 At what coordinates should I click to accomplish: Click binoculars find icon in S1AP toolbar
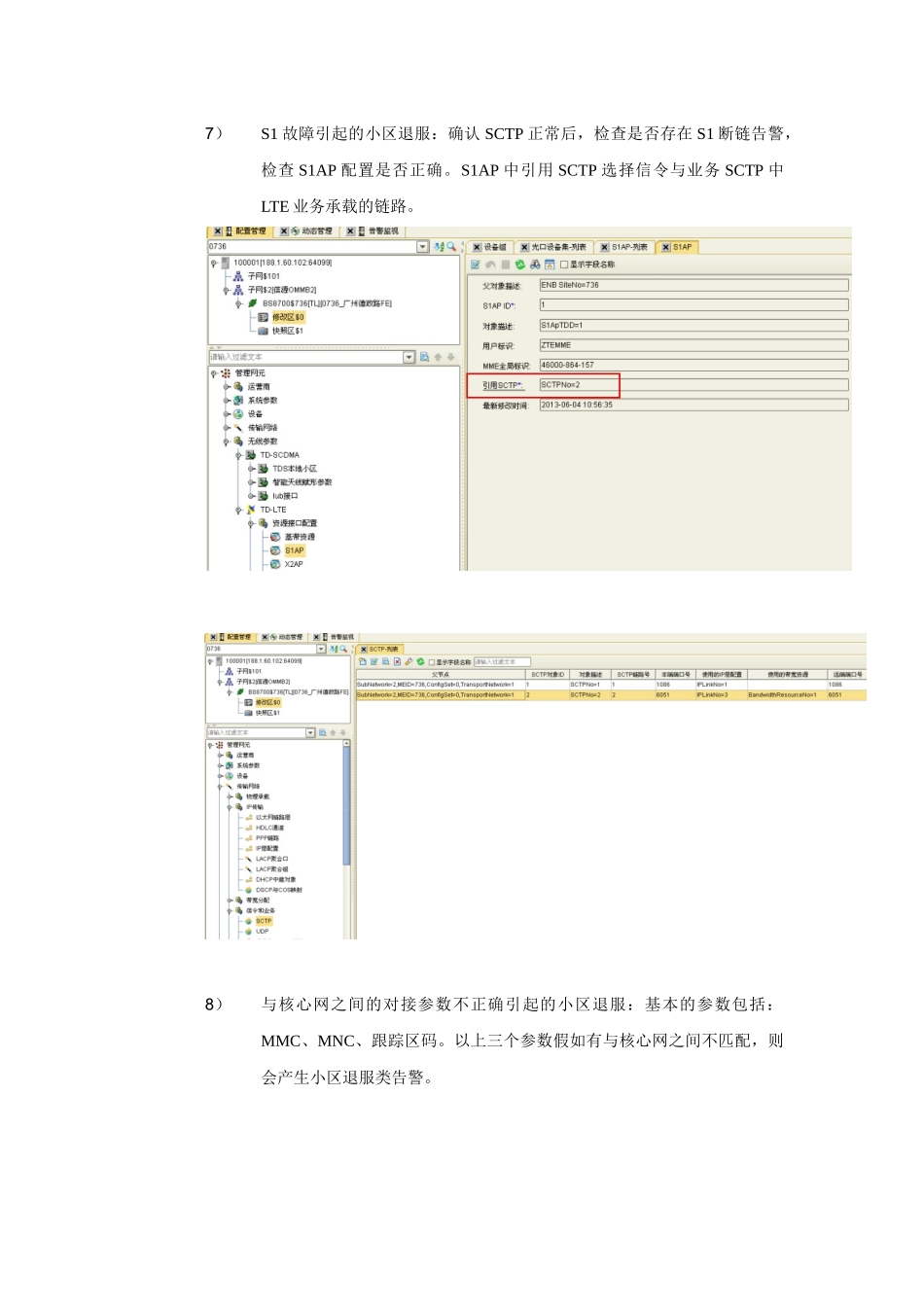click(535, 265)
